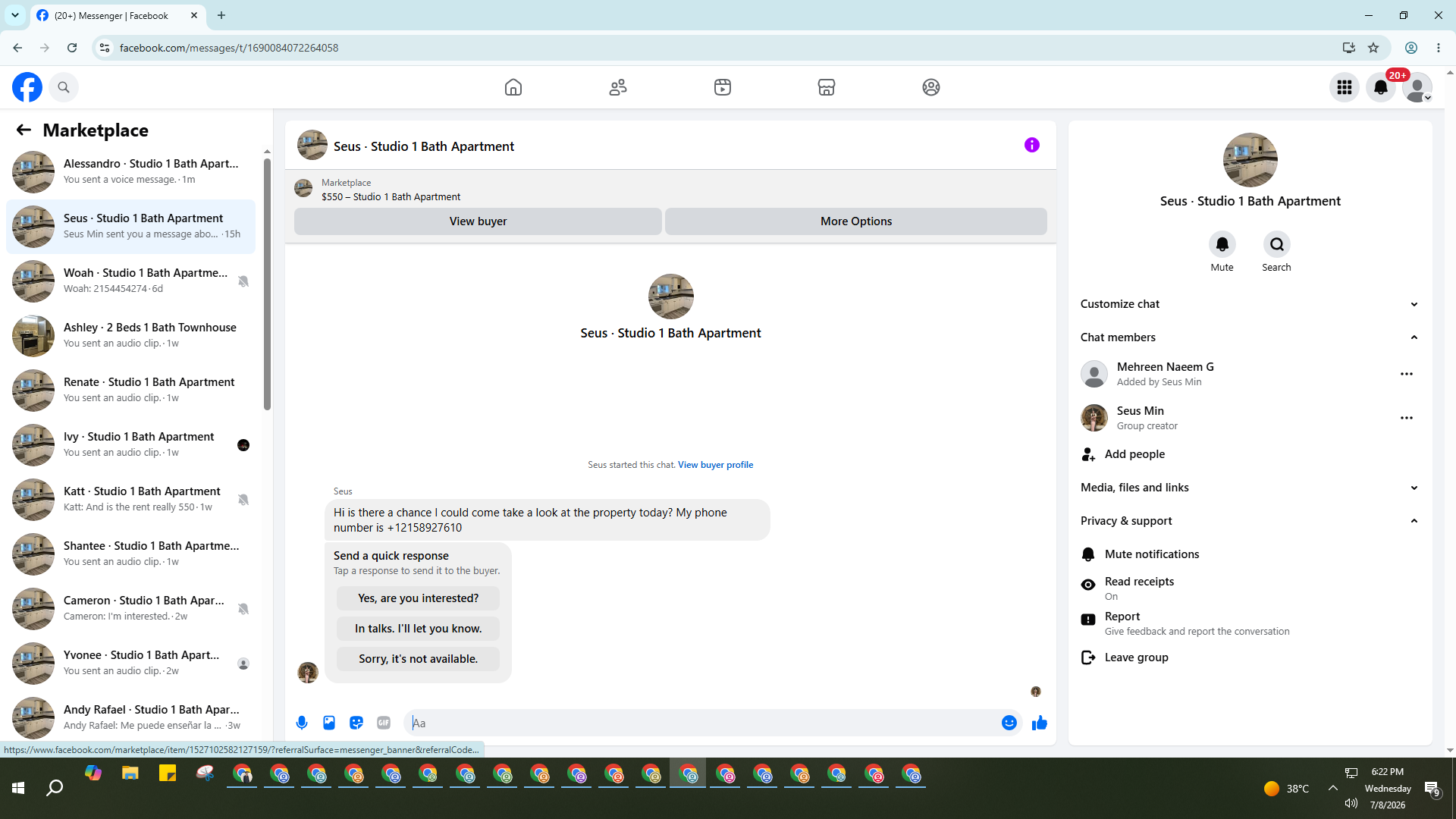Expand Media, files and links section
Image resolution: width=1456 pixels, height=819 pixels.
coord(1250,488)
